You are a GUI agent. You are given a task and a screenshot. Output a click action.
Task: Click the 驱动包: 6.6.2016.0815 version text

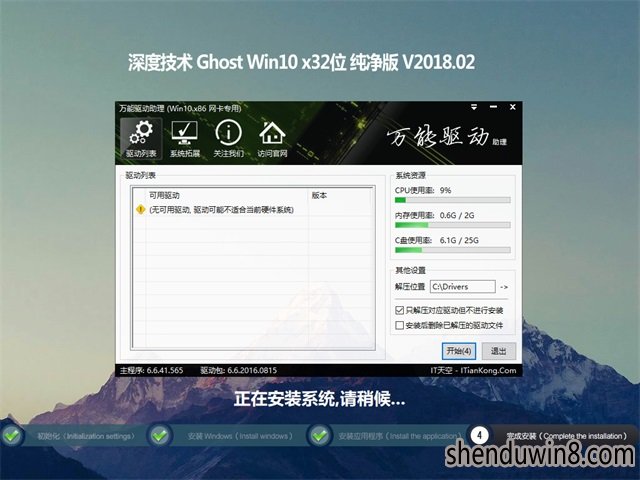click(238, 370)
